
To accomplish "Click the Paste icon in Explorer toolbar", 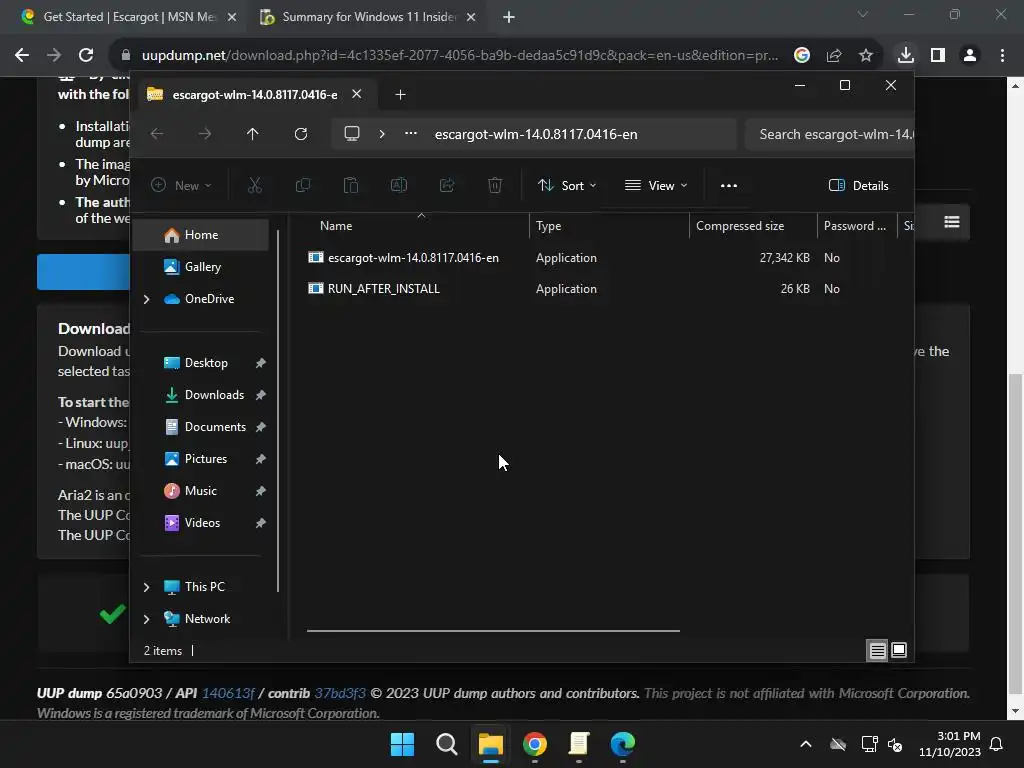I will pyautogui.click(x=351, y=185).
